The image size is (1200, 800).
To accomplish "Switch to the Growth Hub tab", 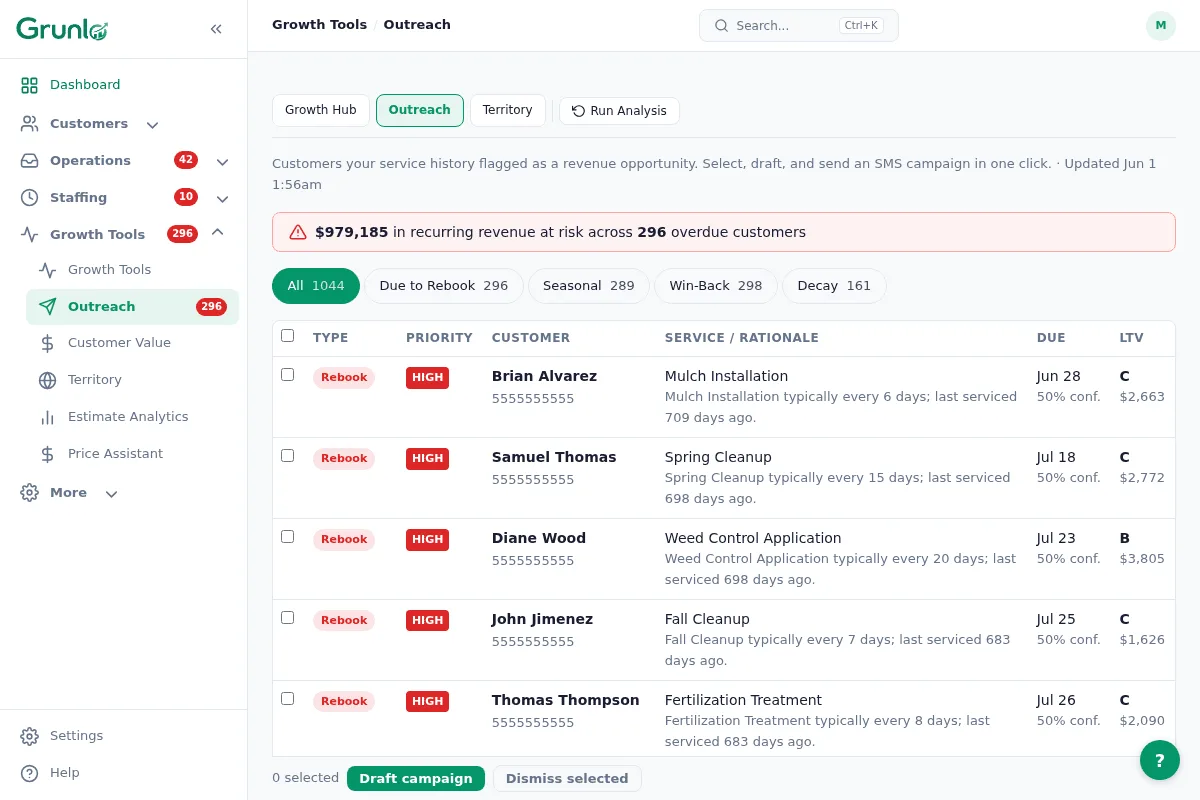I will click(321, 110).
